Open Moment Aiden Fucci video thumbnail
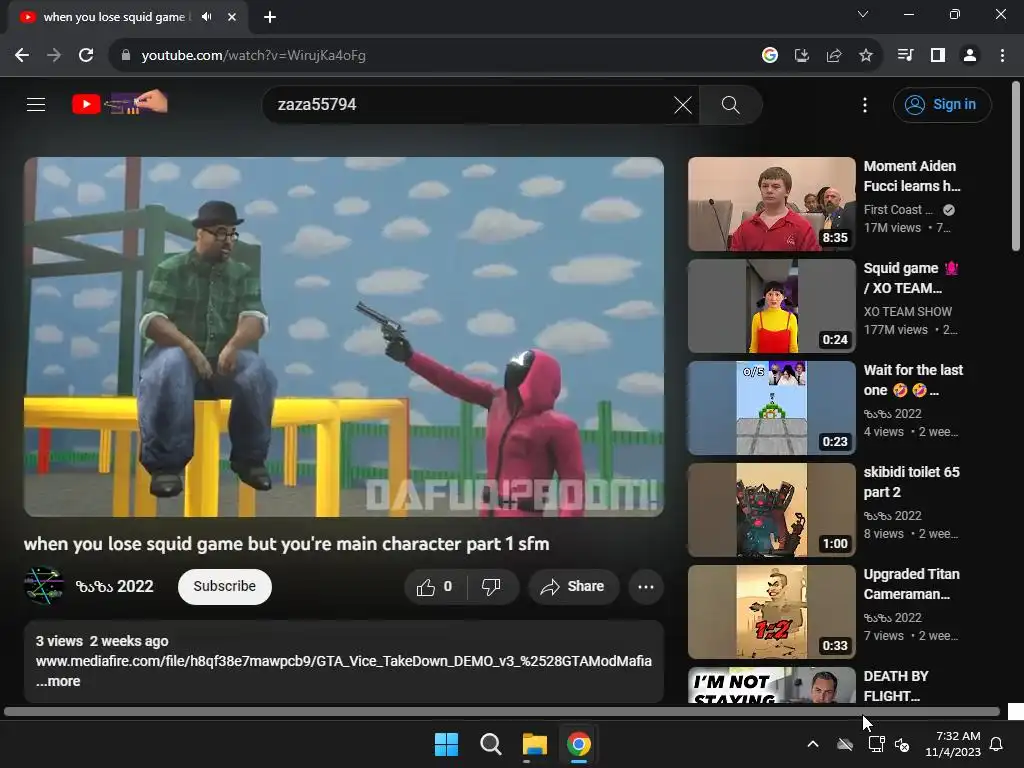 coord(771,204)
